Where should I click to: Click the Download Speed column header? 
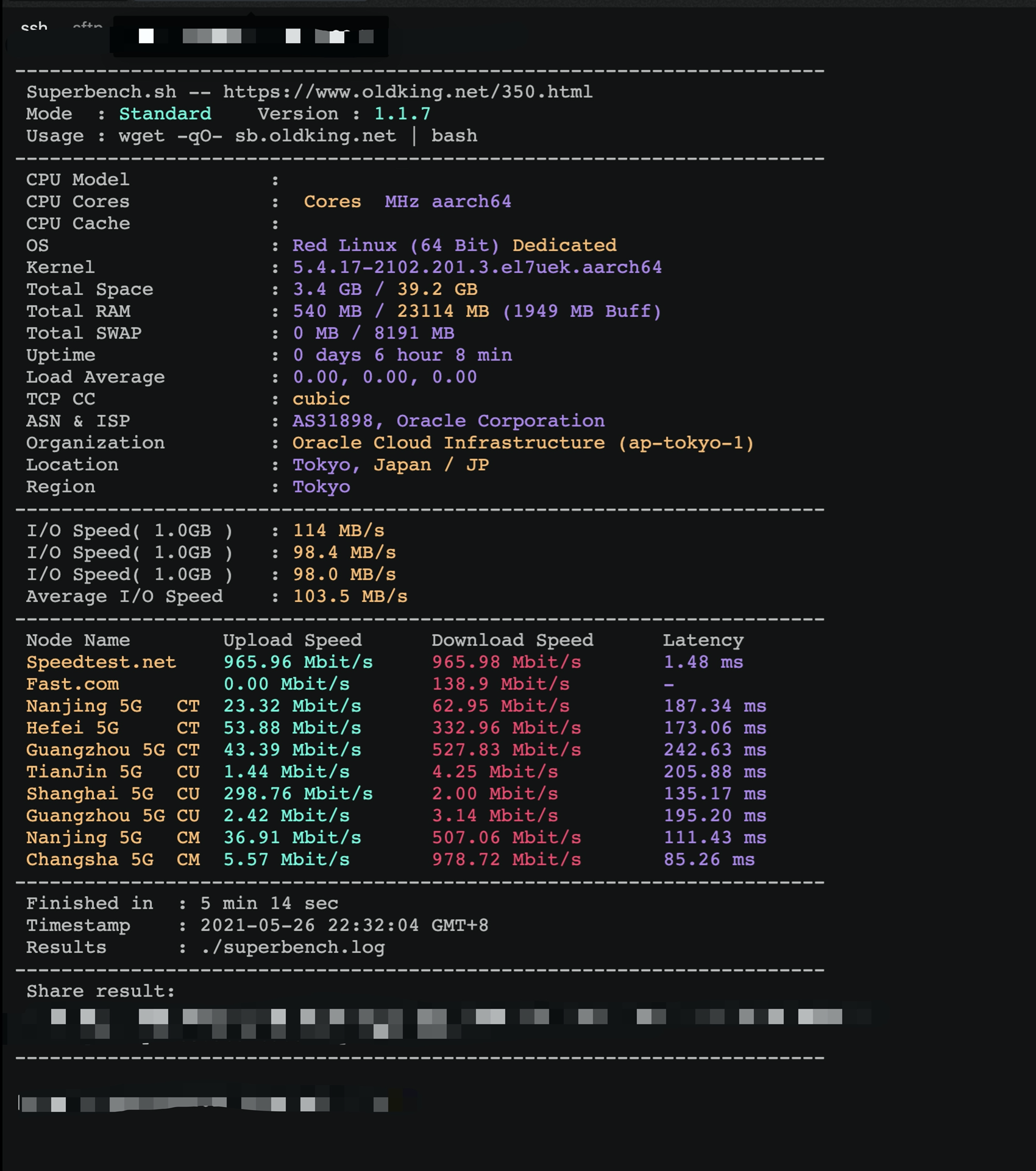[513, 640]
